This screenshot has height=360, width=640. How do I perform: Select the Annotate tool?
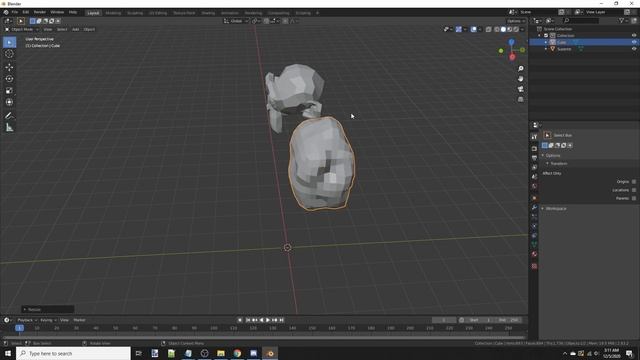pos(9,116)
